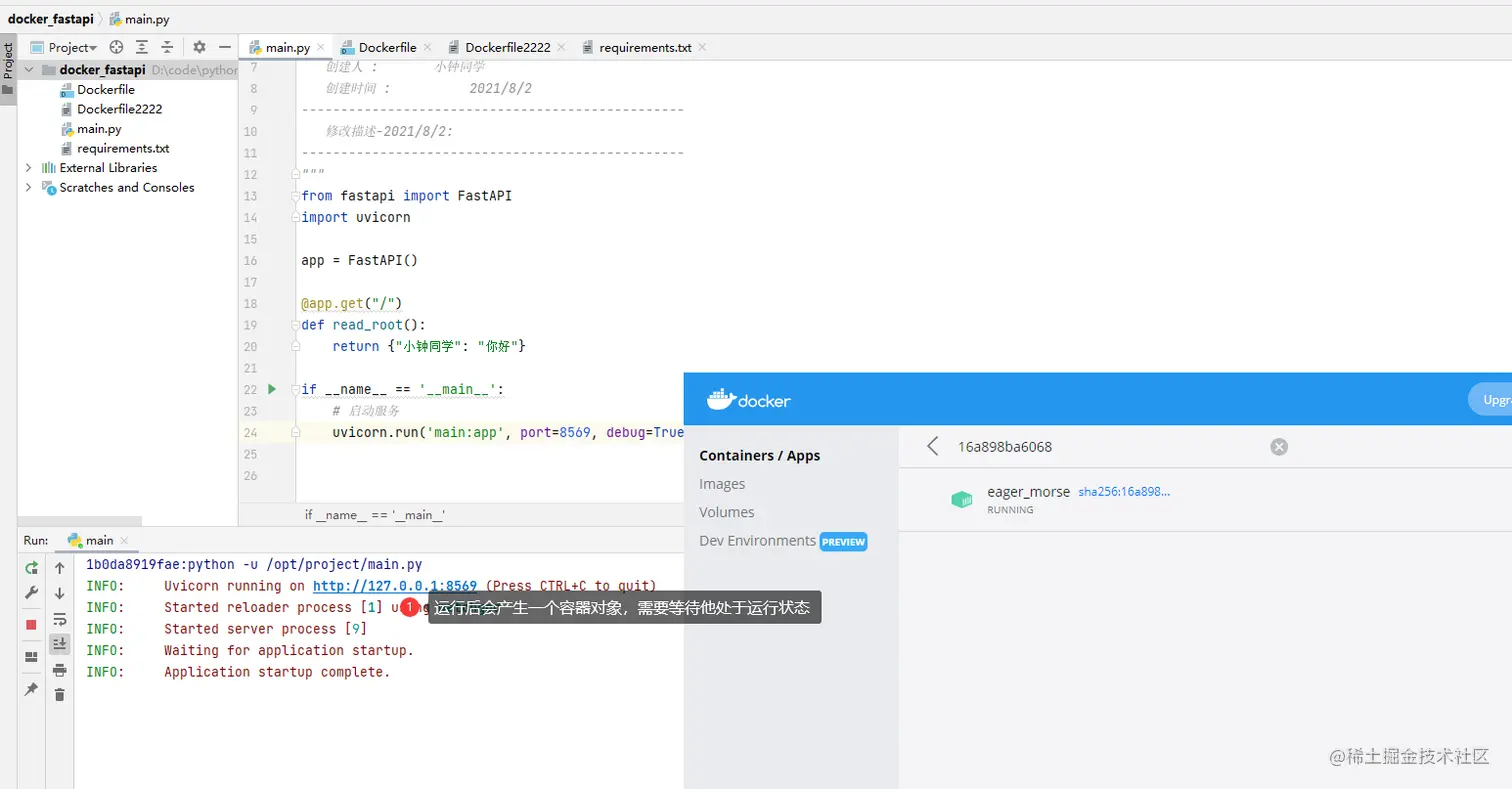Click the green run gutter arrow at line 22

click(271, 389)
